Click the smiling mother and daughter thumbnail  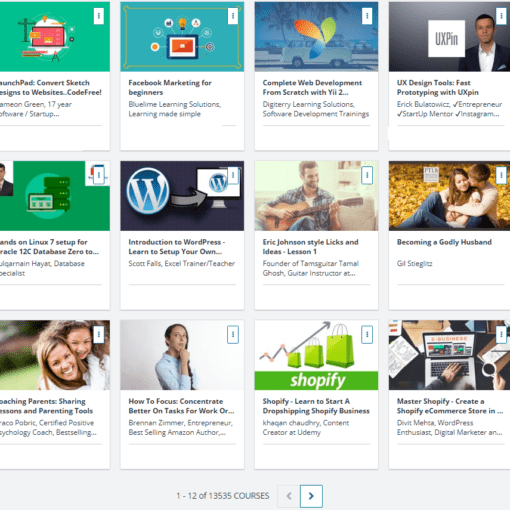[55, 355]
